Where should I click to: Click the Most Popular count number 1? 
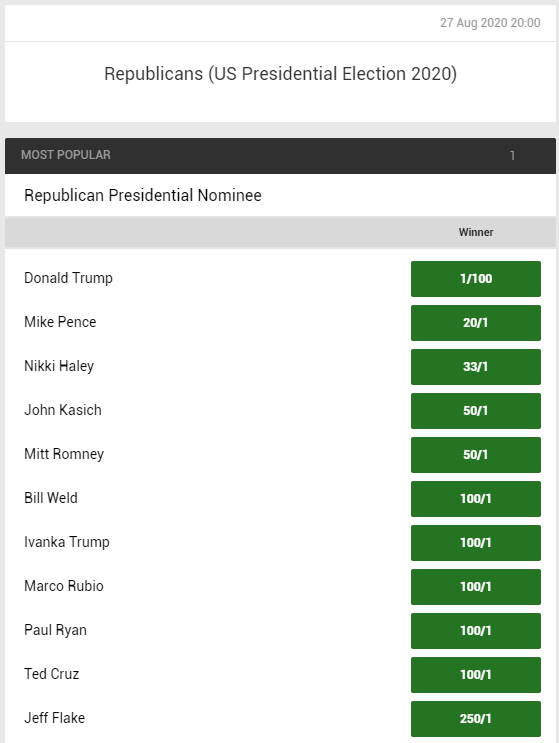coord(512,155)
